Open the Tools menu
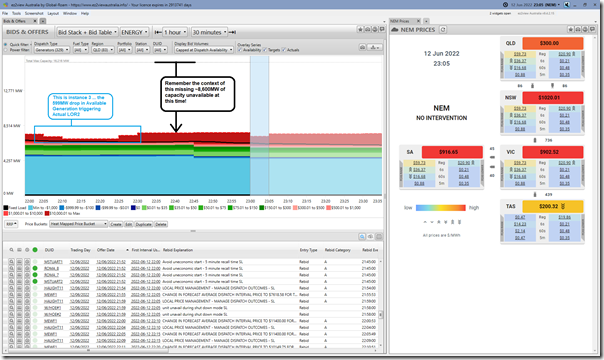 (16, 13)
